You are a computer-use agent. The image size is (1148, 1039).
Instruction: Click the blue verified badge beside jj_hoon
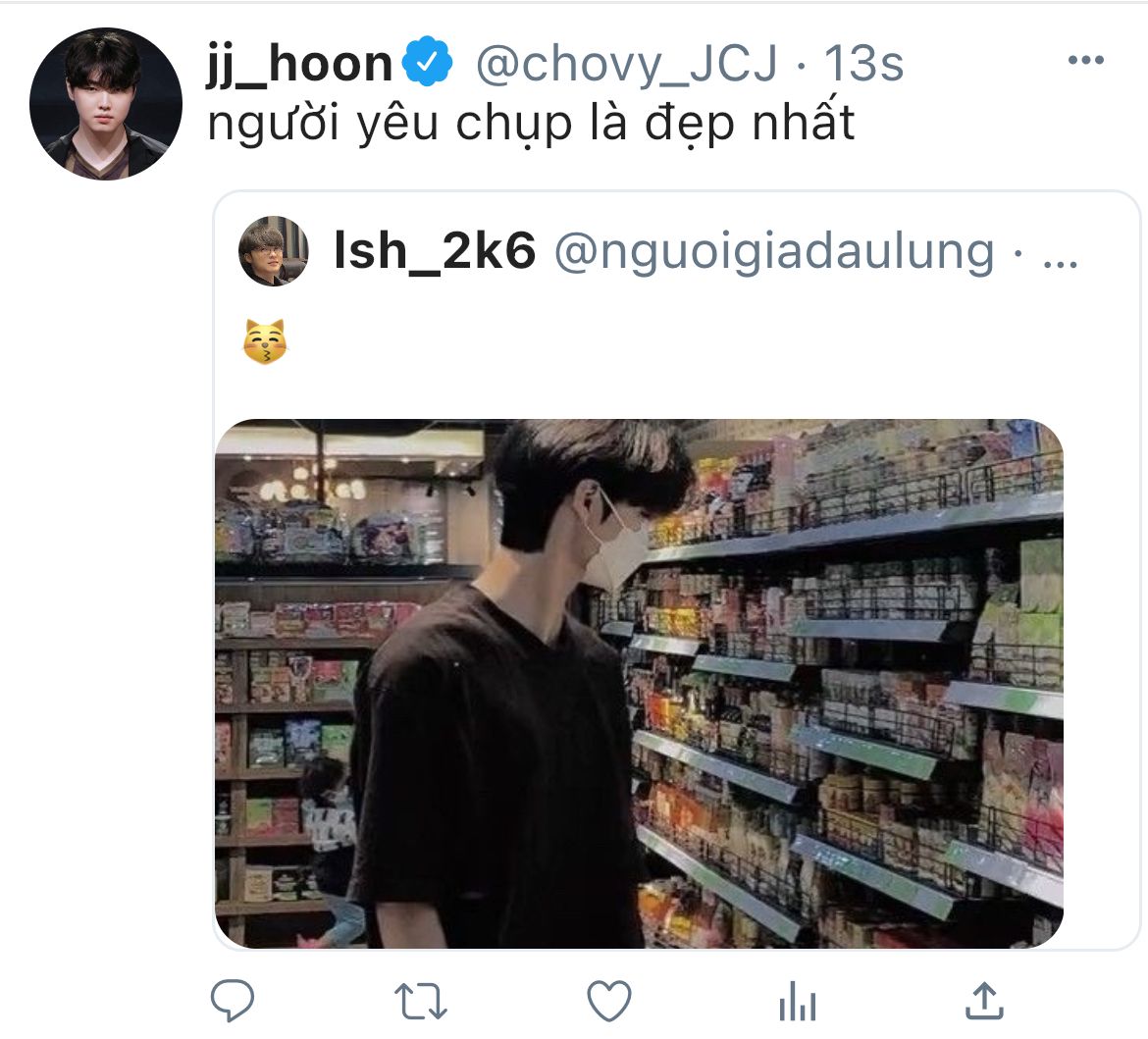point(428,62)
